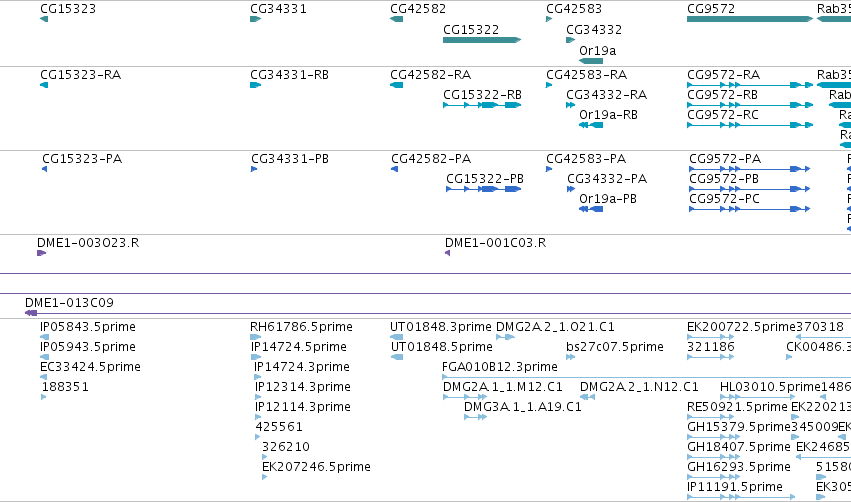Screen dimensions: 851x502
Task: Select EST IP14724.5prime
Action: tap(299, 347)
